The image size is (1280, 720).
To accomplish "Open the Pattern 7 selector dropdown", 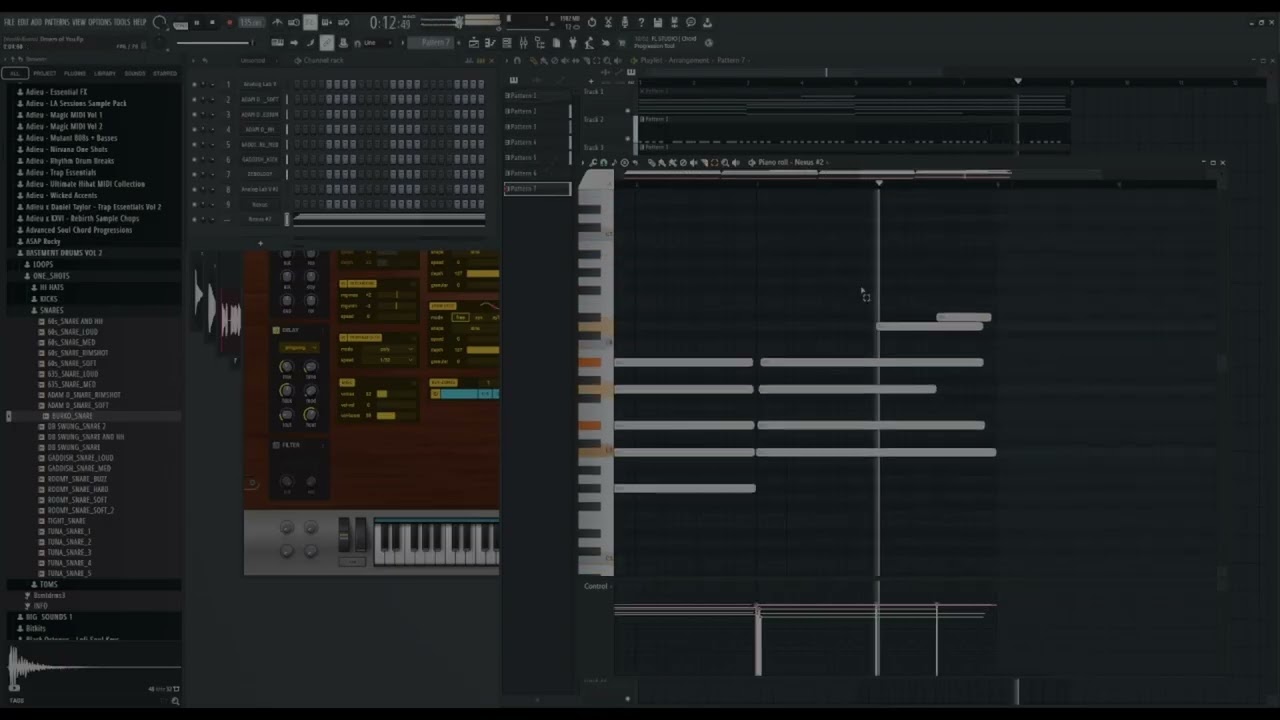I will (432, 43).
